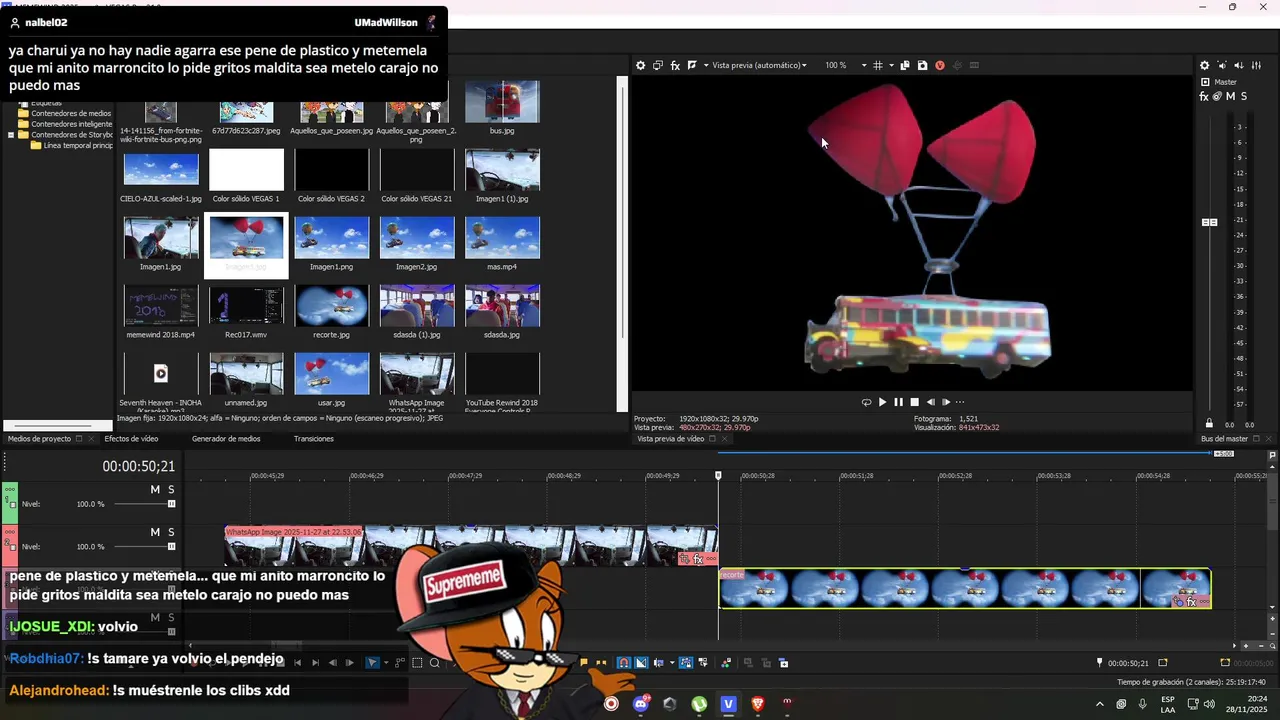Select Vista previa de vídeo tab
The image size is (1280, 720).
pyautogui.click(x=671, y=438)
